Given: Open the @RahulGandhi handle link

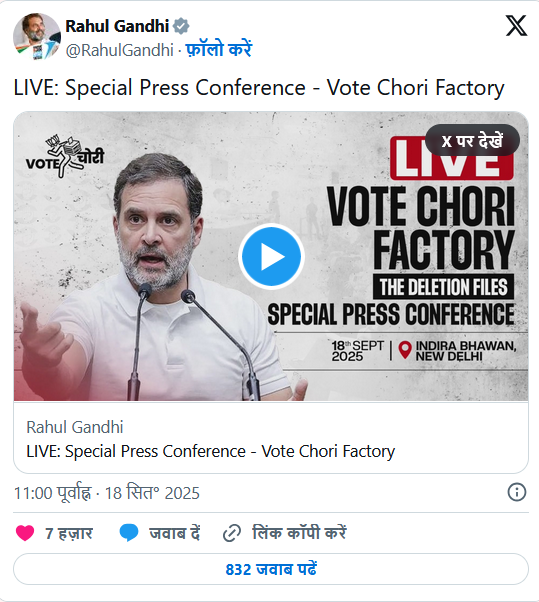Looking at the screenshot, I should [119, 50].
